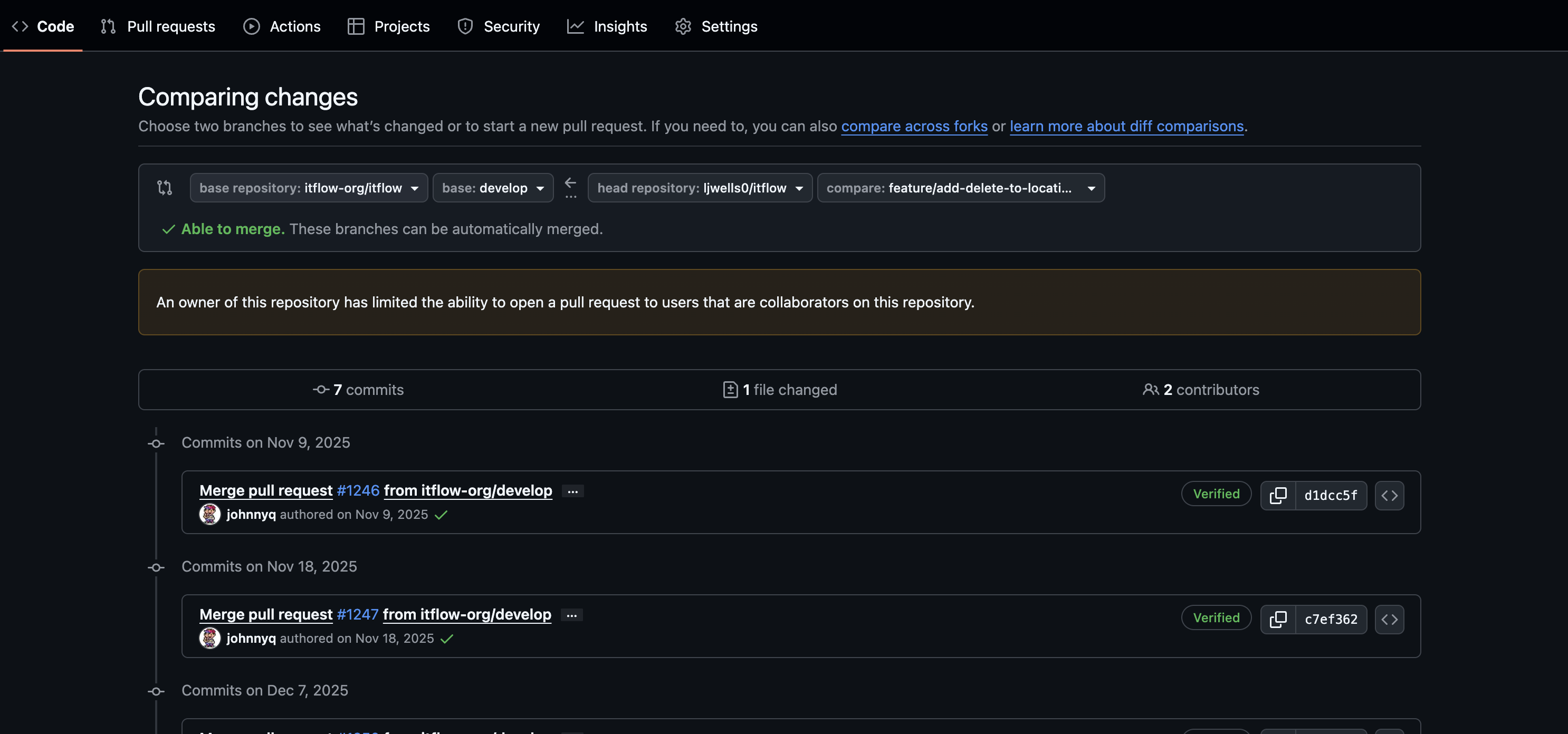The width and height of the screenshot is (1568, 734).
Task: Open commit c7ef362 hash link
Action: coord(1331,620)
